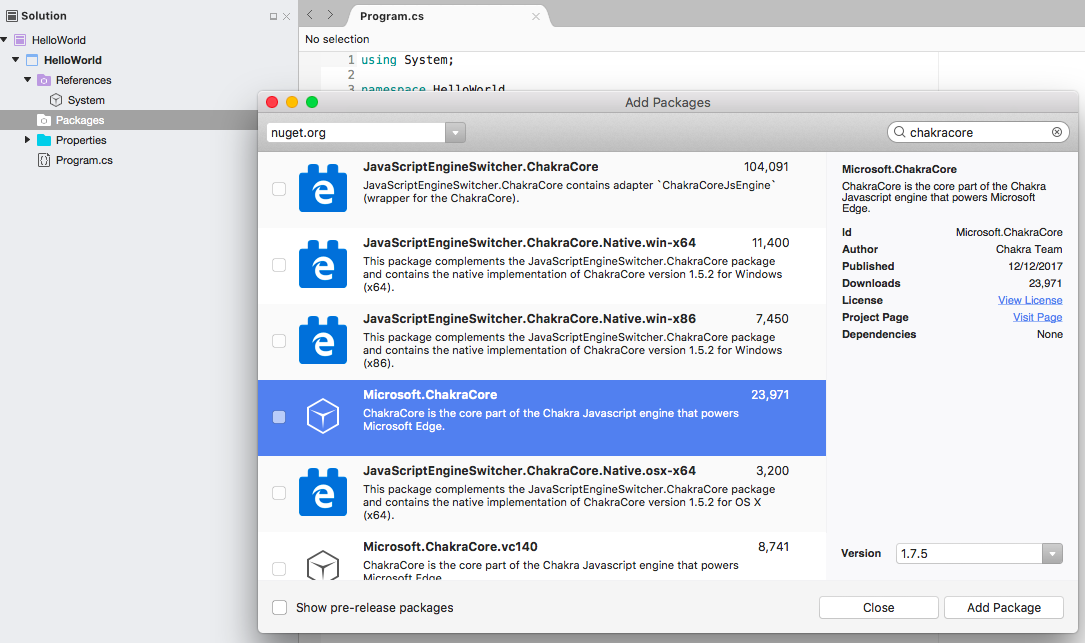Click Chakra Team author value

click(x=1029, y=249)
